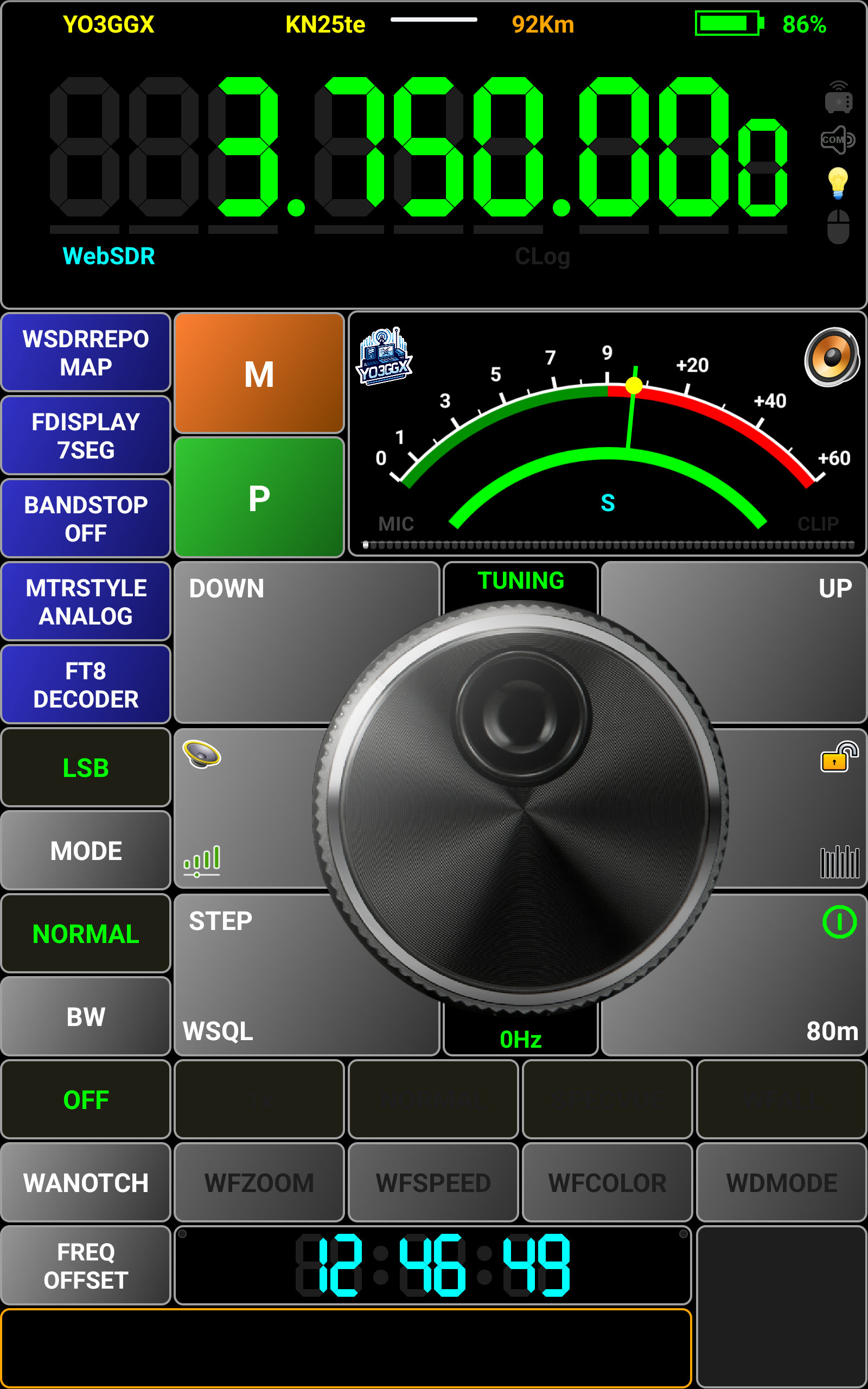Open the WSDRREPO MAP

click(x=86, y=353)
